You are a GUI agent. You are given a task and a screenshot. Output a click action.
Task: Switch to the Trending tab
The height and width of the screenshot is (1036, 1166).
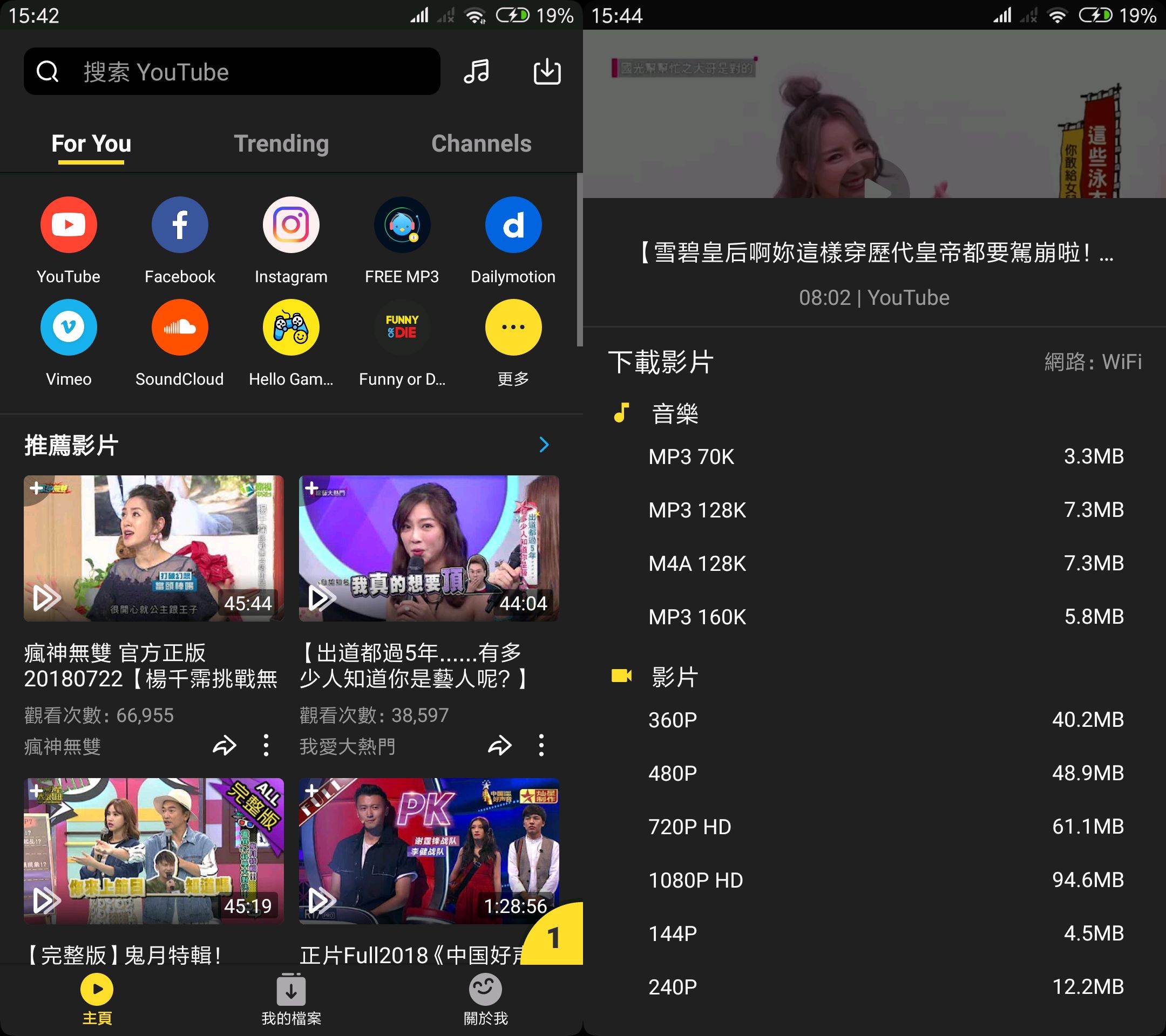(281, 144)
